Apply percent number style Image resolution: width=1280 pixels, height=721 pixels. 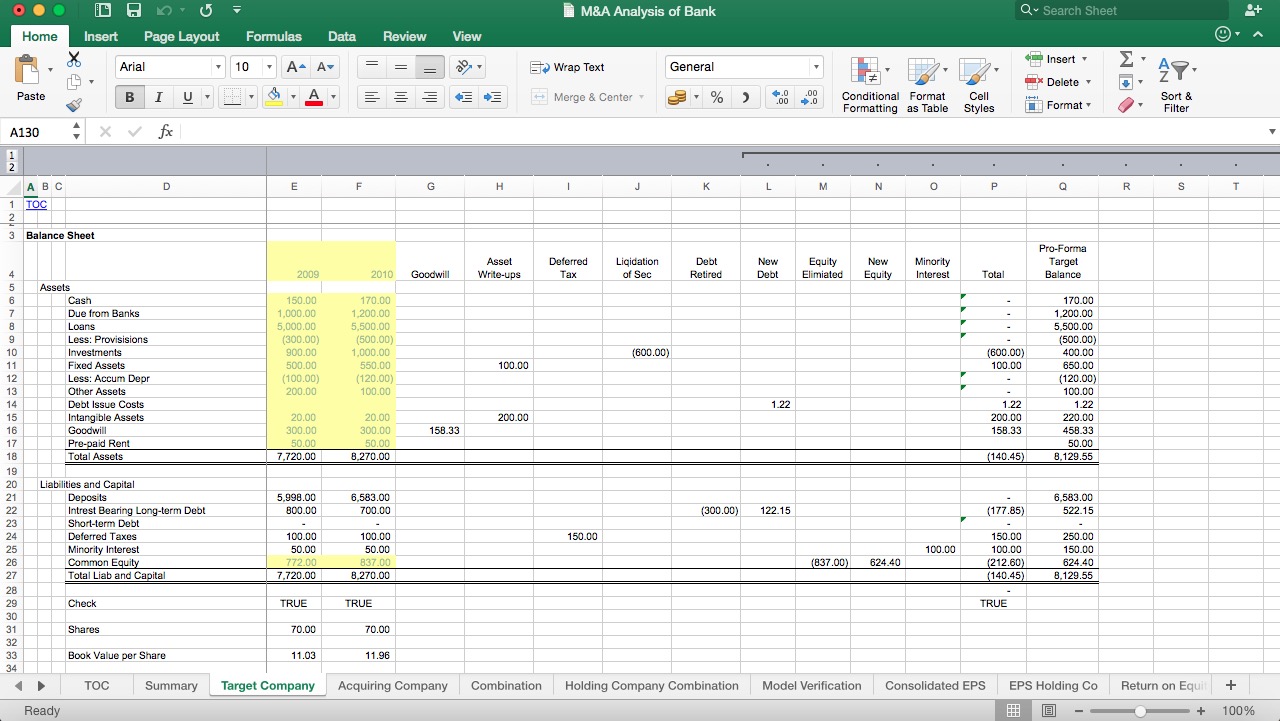pos(716,97)
